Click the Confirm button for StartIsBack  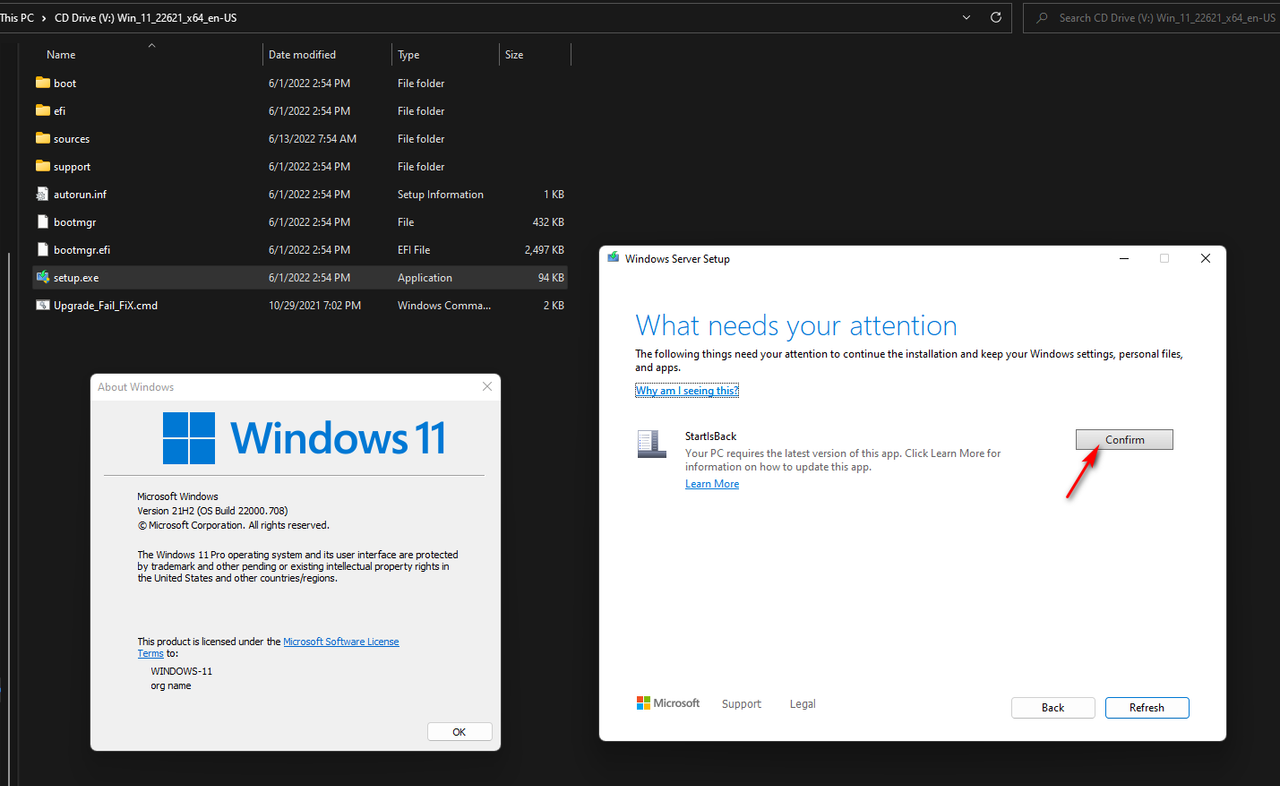pos(1124,440)
